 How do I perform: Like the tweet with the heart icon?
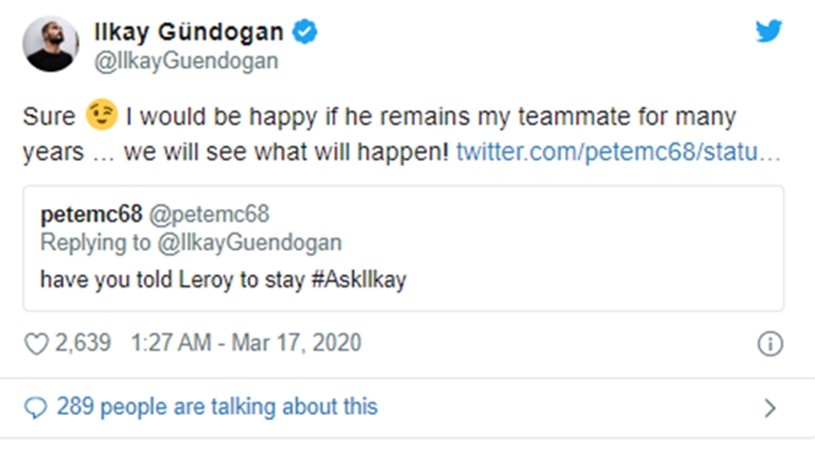tap(36, 344)
